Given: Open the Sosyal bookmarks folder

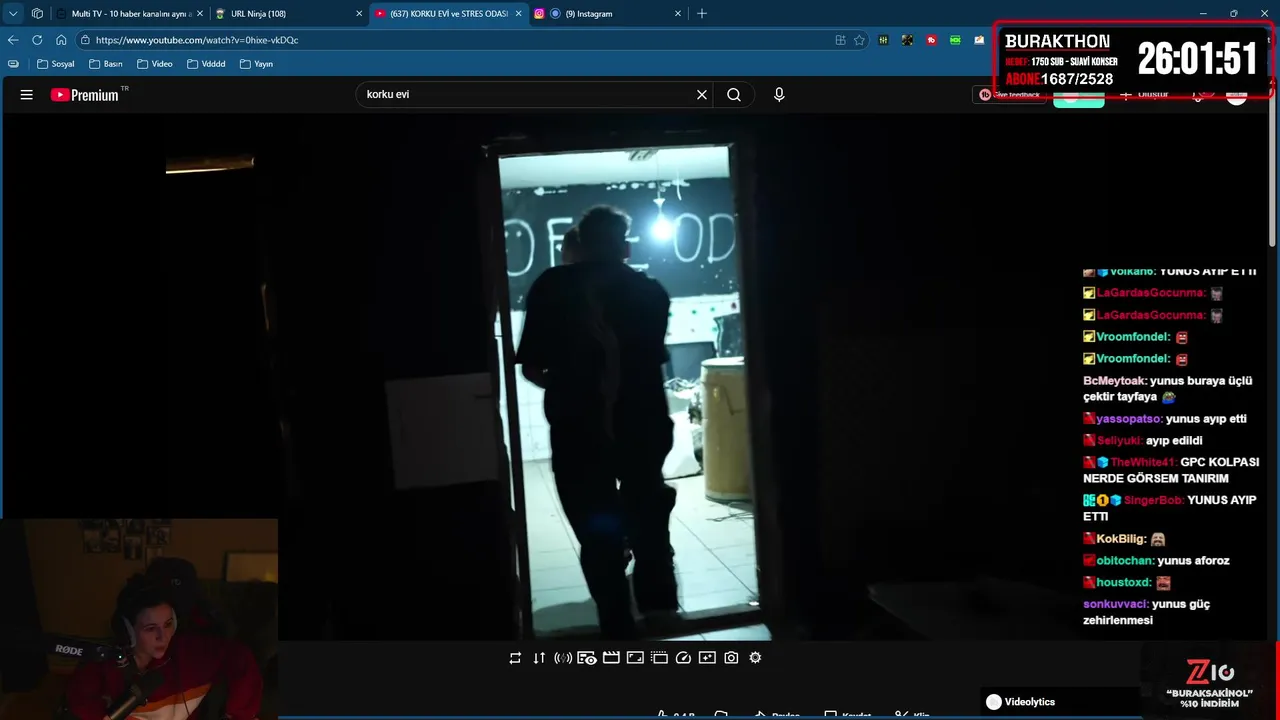Looking at the screenshot, I should (54, 64).
